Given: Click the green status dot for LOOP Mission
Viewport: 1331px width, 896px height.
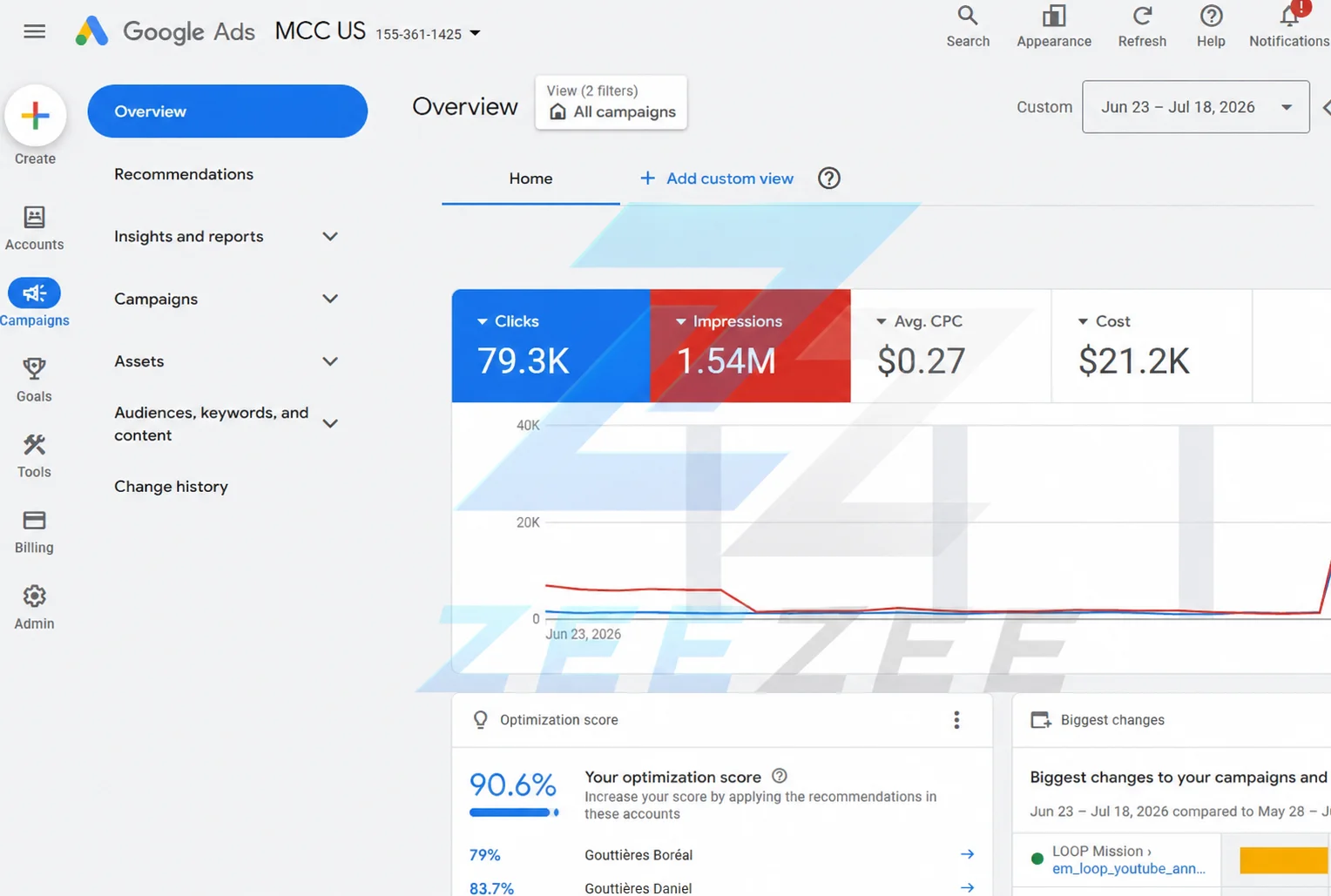Looking at the screenshot, I should point(1037,859).
